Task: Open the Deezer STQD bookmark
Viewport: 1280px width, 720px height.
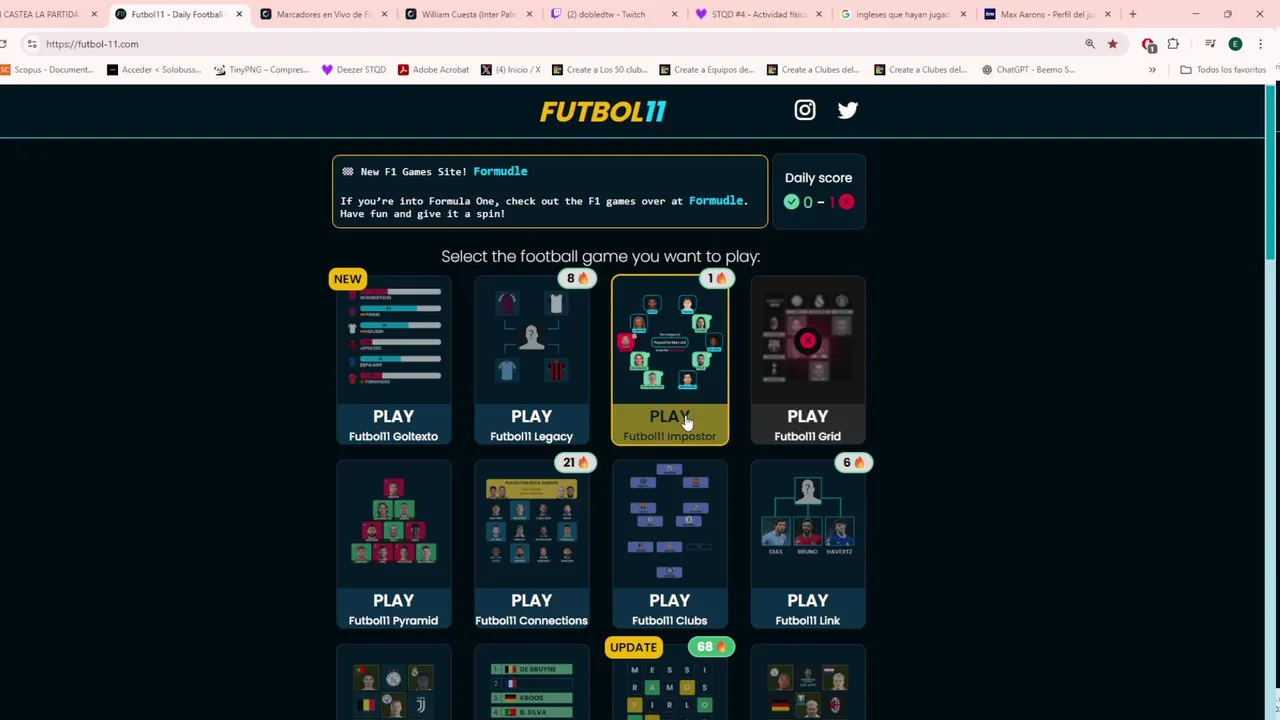Action: pyautogui.click(x=353, y=70)
